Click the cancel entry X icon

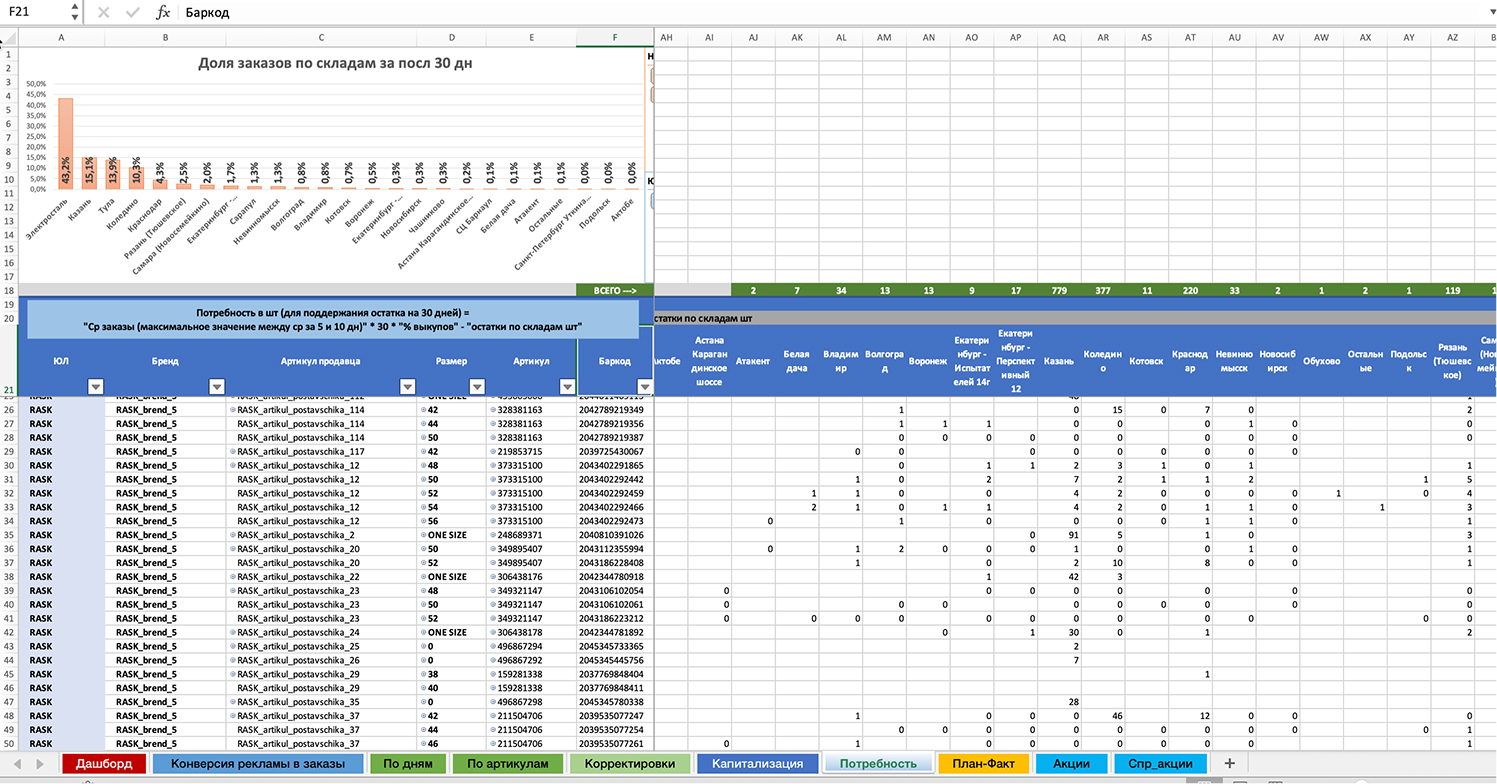click(x=104, y=13)
